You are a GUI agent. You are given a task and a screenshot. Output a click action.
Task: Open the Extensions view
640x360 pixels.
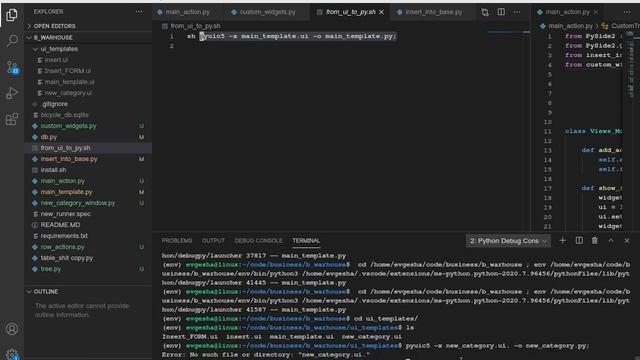[12, 119]
